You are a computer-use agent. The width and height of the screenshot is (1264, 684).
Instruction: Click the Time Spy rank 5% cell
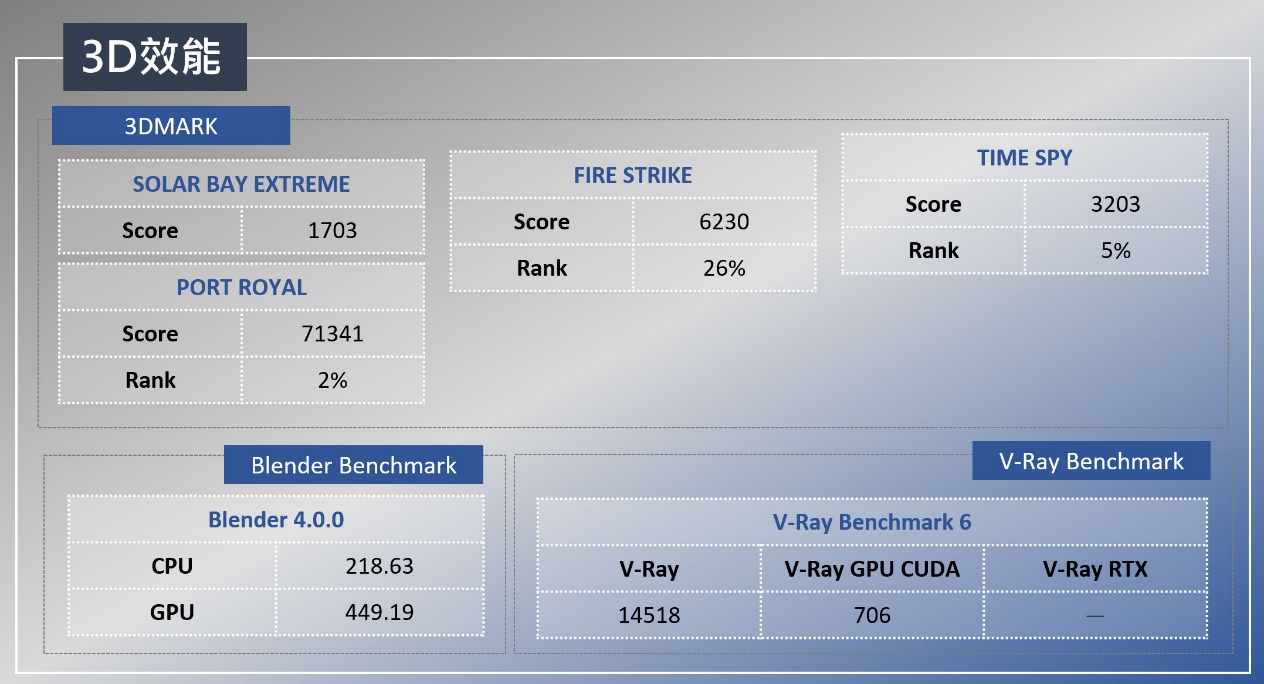point(1116,250)
